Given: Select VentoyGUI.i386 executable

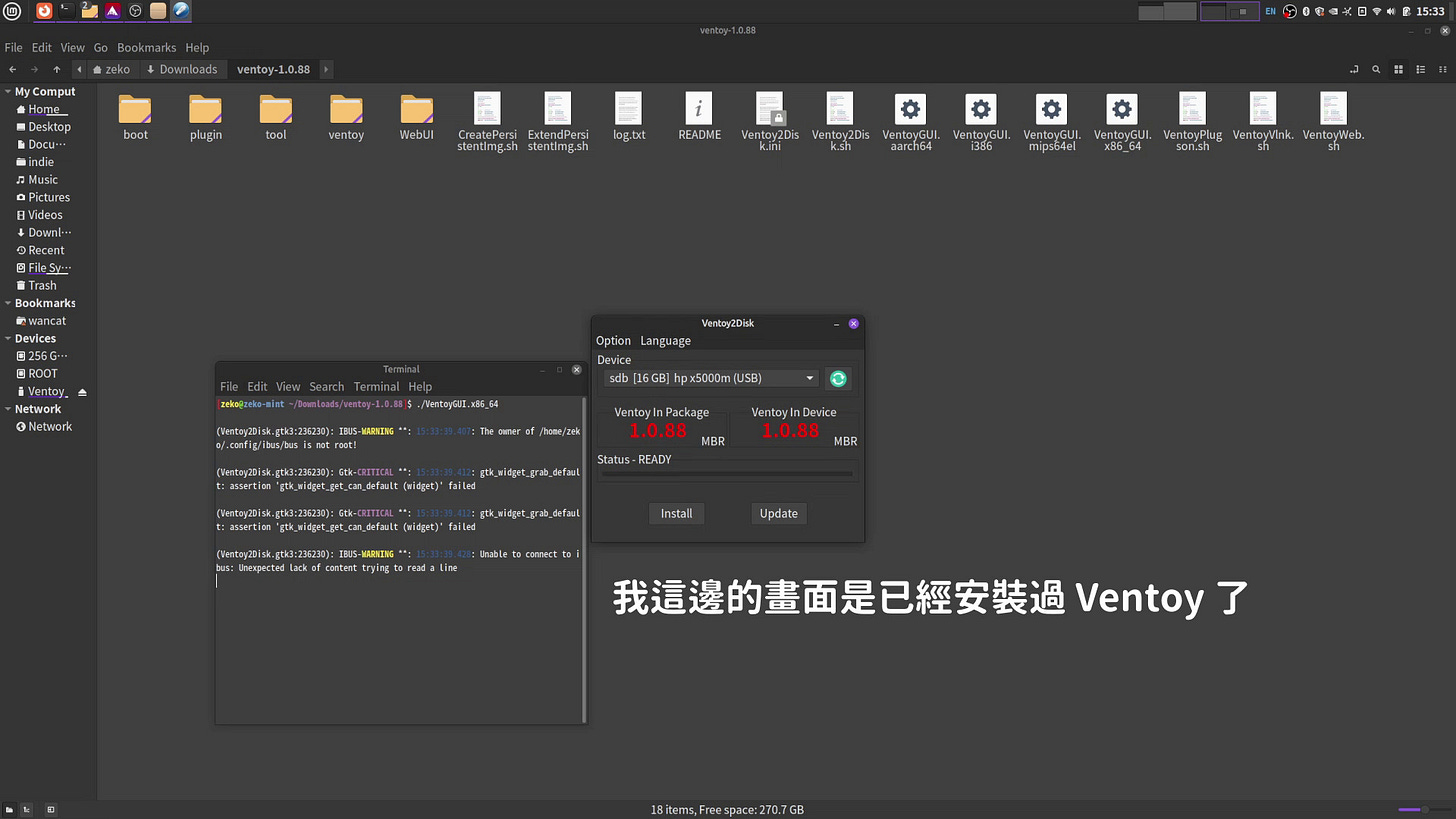Looking at the screenshot, I should pos(981,122).
